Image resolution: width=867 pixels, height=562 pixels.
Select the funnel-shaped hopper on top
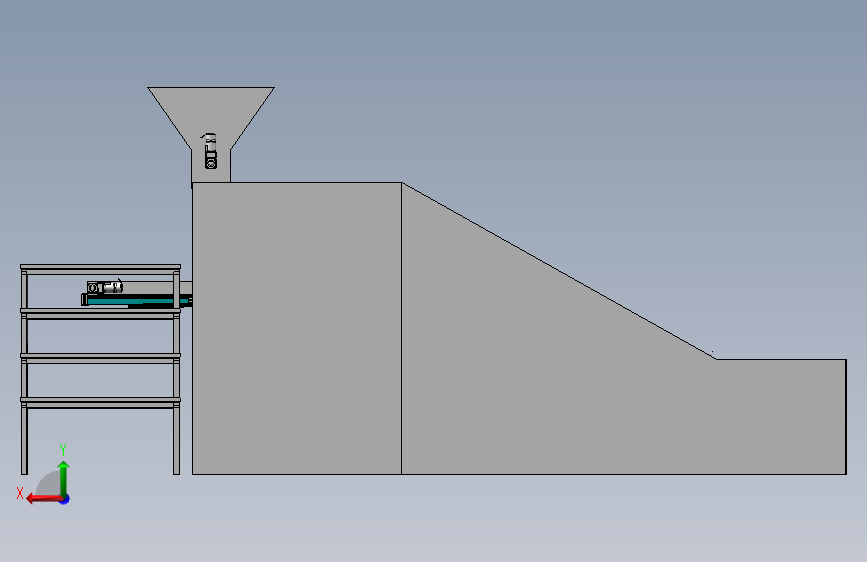pyautogui.click(x=211, y=117)
